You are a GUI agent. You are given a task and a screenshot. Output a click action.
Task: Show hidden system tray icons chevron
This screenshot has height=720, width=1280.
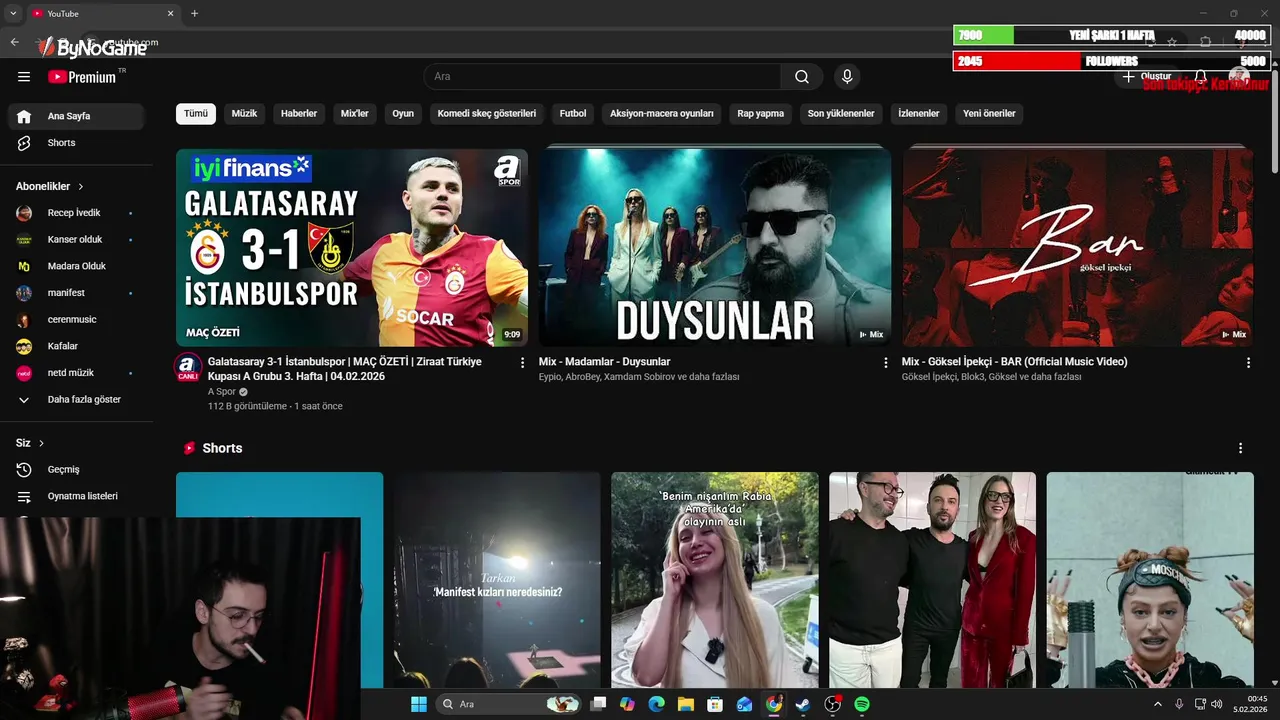pyautogui.click(x=1158, y=704)
